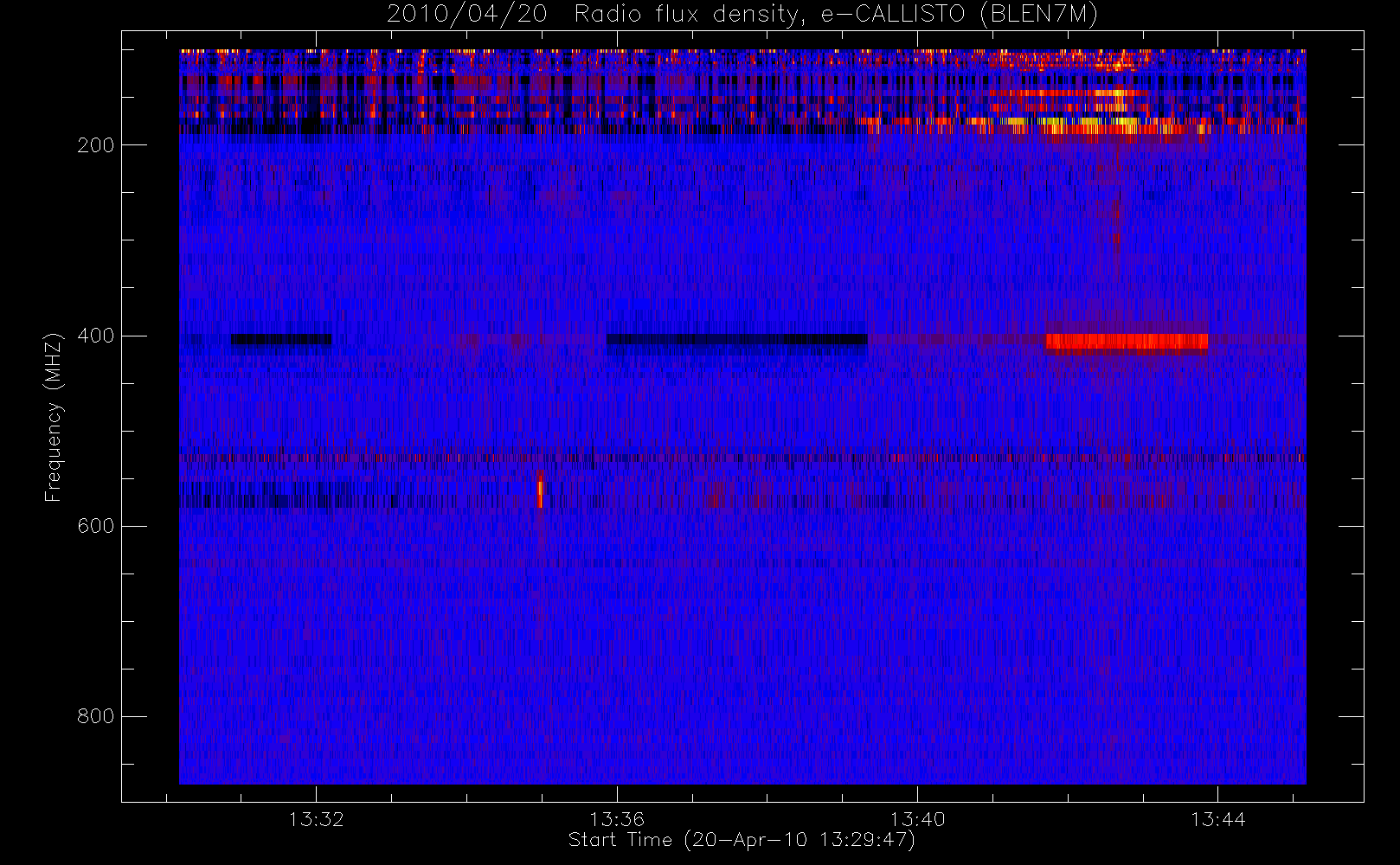
Task: Click the 13:32 time tick label
Action: 316,819
